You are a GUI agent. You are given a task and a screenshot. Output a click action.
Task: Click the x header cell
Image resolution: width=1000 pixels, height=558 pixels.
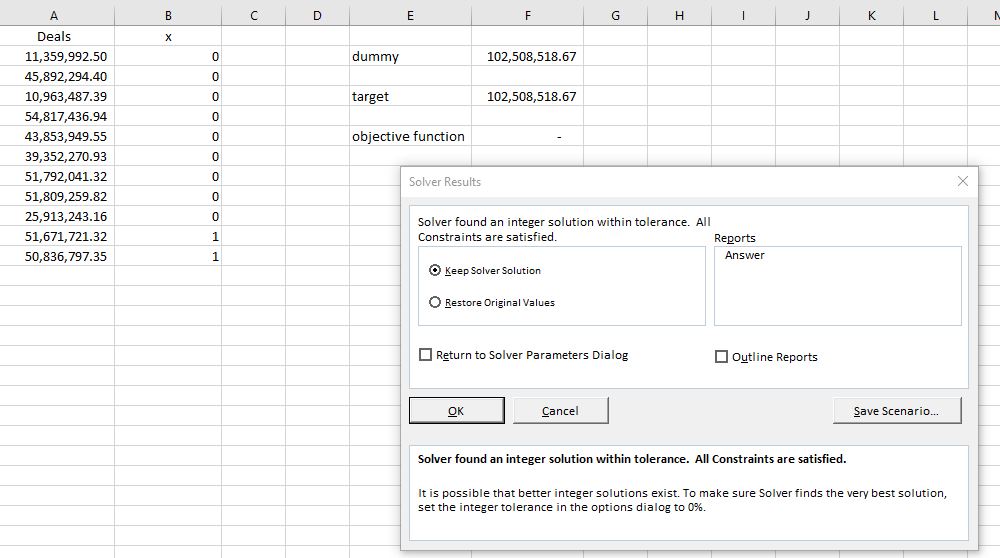(x=168, y=36)
